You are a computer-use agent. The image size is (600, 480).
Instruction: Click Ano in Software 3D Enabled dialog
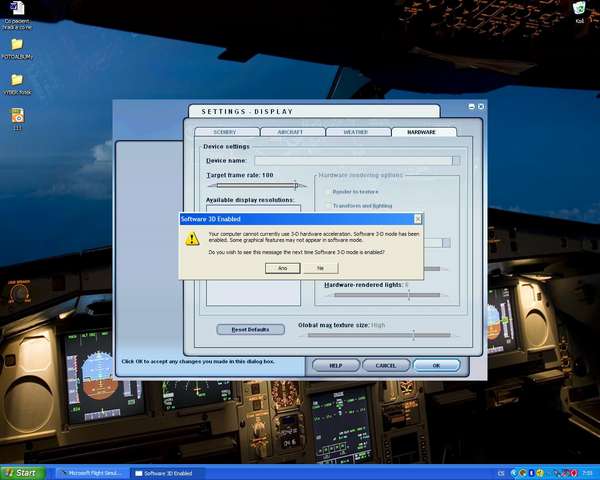282,268
